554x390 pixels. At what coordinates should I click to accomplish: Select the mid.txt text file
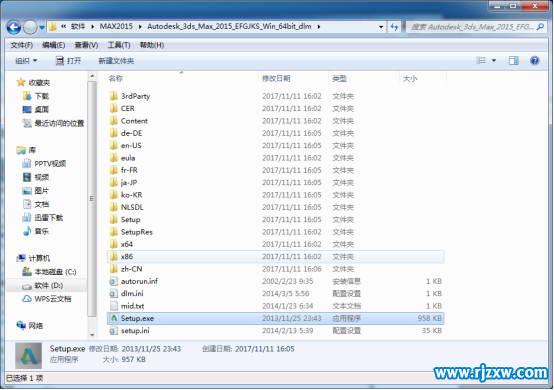(276, 306)
